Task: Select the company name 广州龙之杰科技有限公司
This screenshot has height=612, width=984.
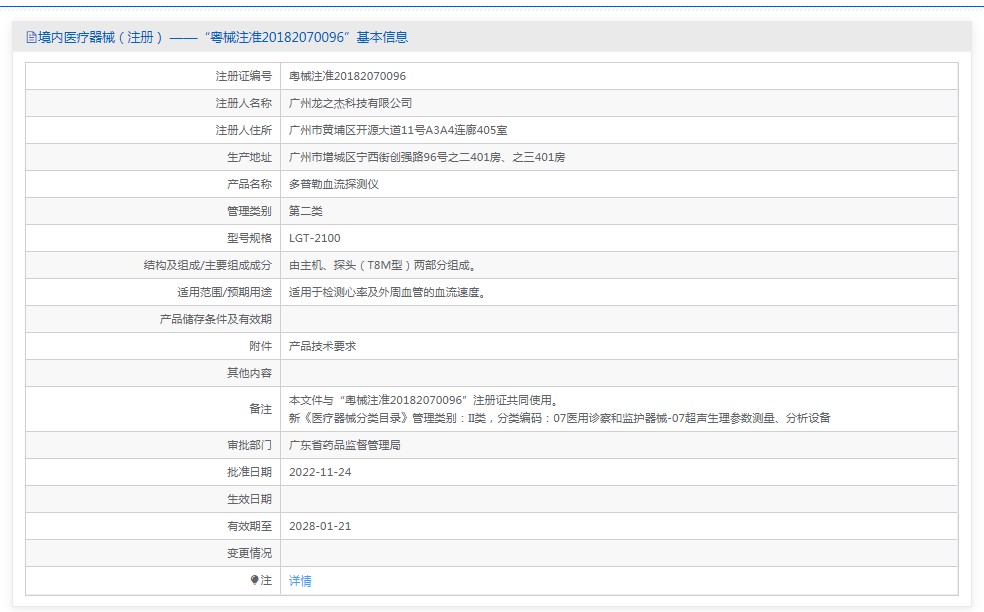Action: tap(350, 103)
